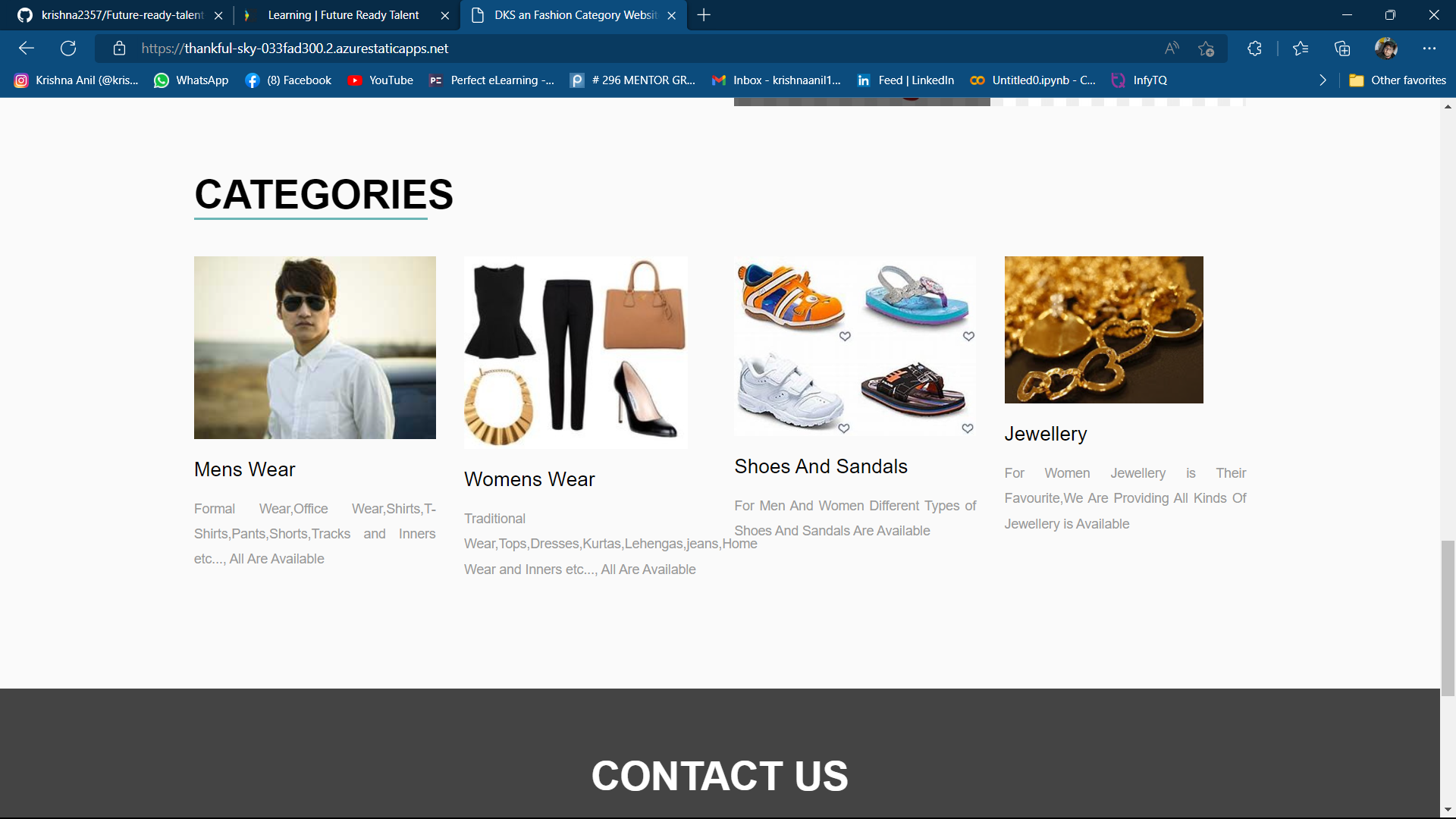The width and height of the screenshot is (1456, 819).
Task: Switch to the Learning Future Ready Talent tab
Action: tap(344, 15)
